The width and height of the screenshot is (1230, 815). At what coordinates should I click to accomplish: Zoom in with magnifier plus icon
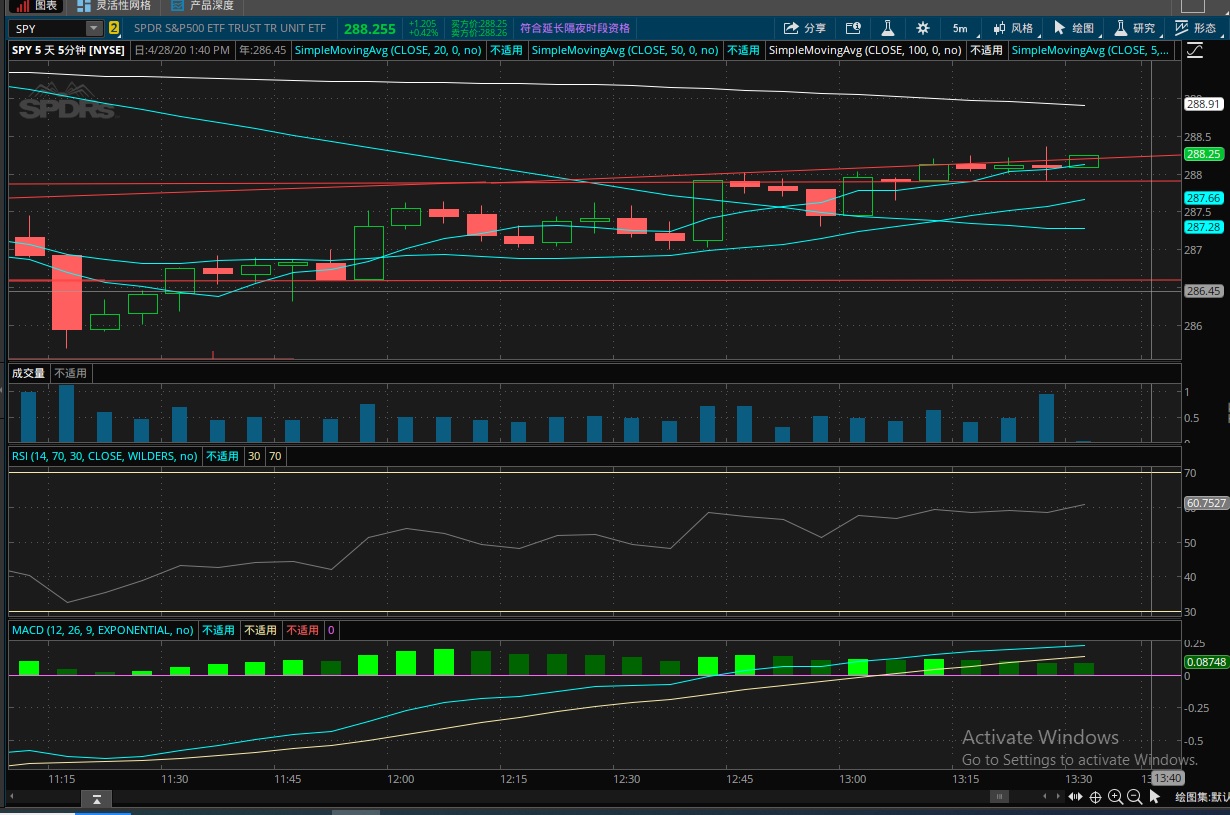[1115, 797]
